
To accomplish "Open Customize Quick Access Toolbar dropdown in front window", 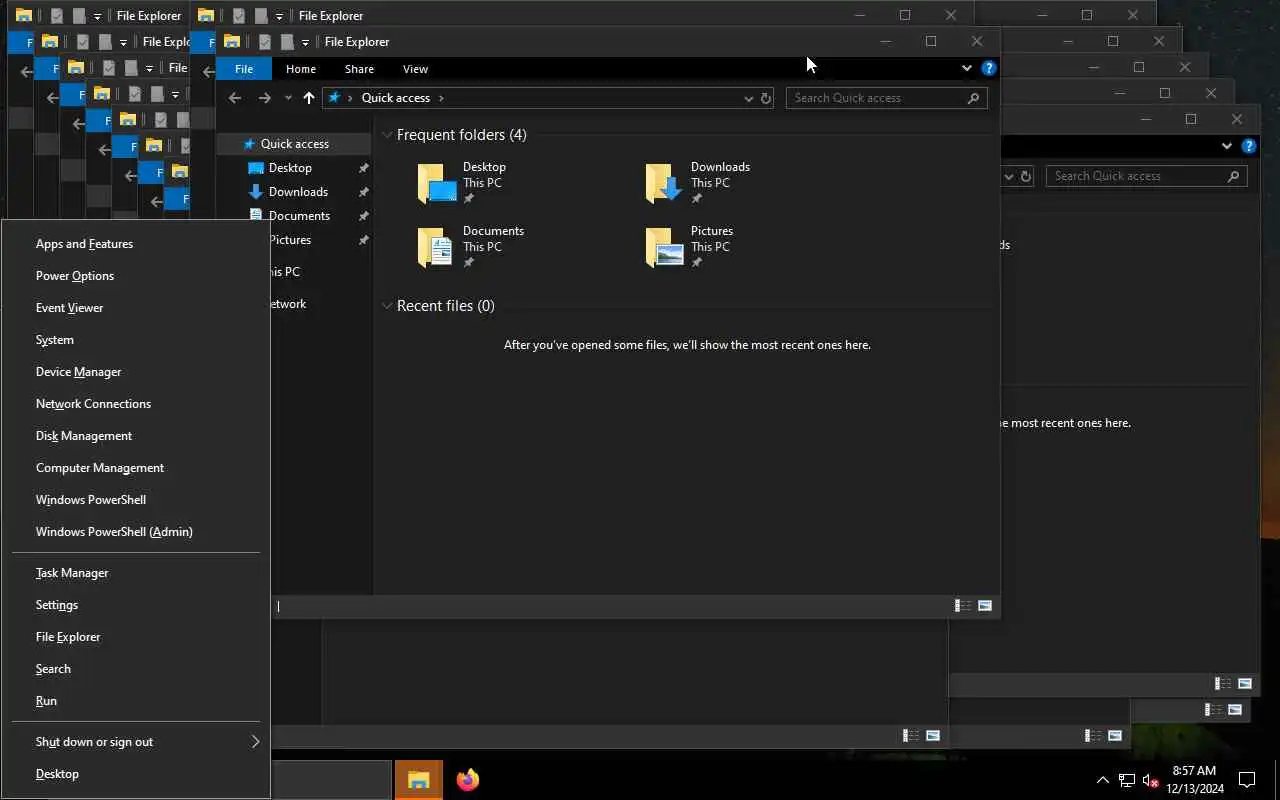I will 306,42.
